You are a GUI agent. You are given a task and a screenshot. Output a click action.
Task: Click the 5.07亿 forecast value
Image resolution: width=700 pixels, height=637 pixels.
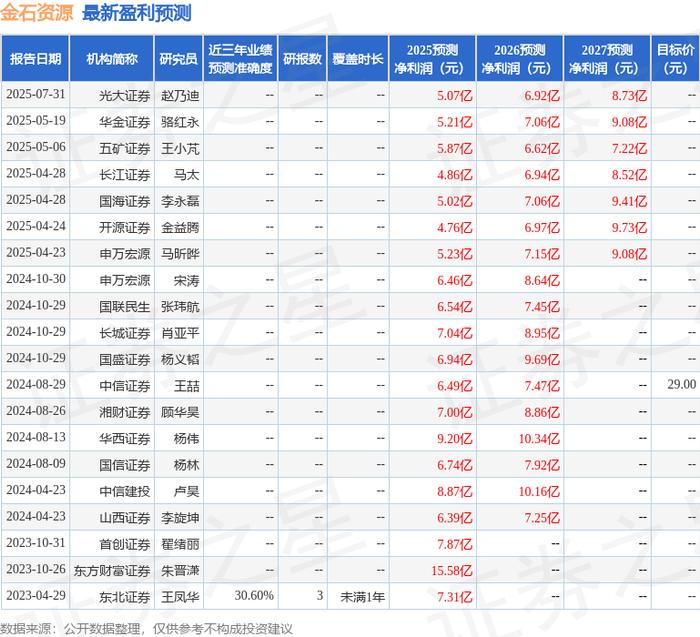[x=454, y=96]
